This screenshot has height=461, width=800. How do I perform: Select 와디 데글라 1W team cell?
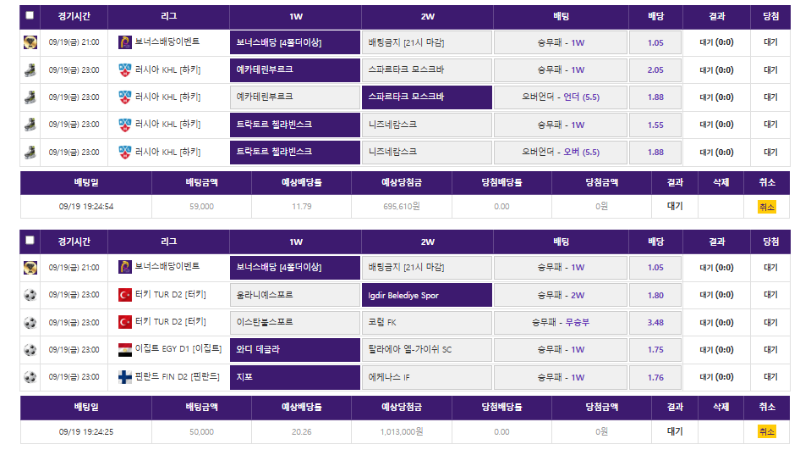click(295, 350)
